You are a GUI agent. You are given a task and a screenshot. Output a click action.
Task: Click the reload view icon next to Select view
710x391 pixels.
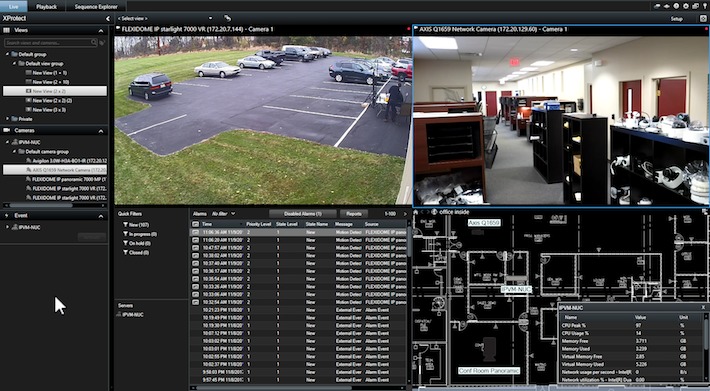click(227, 19)
